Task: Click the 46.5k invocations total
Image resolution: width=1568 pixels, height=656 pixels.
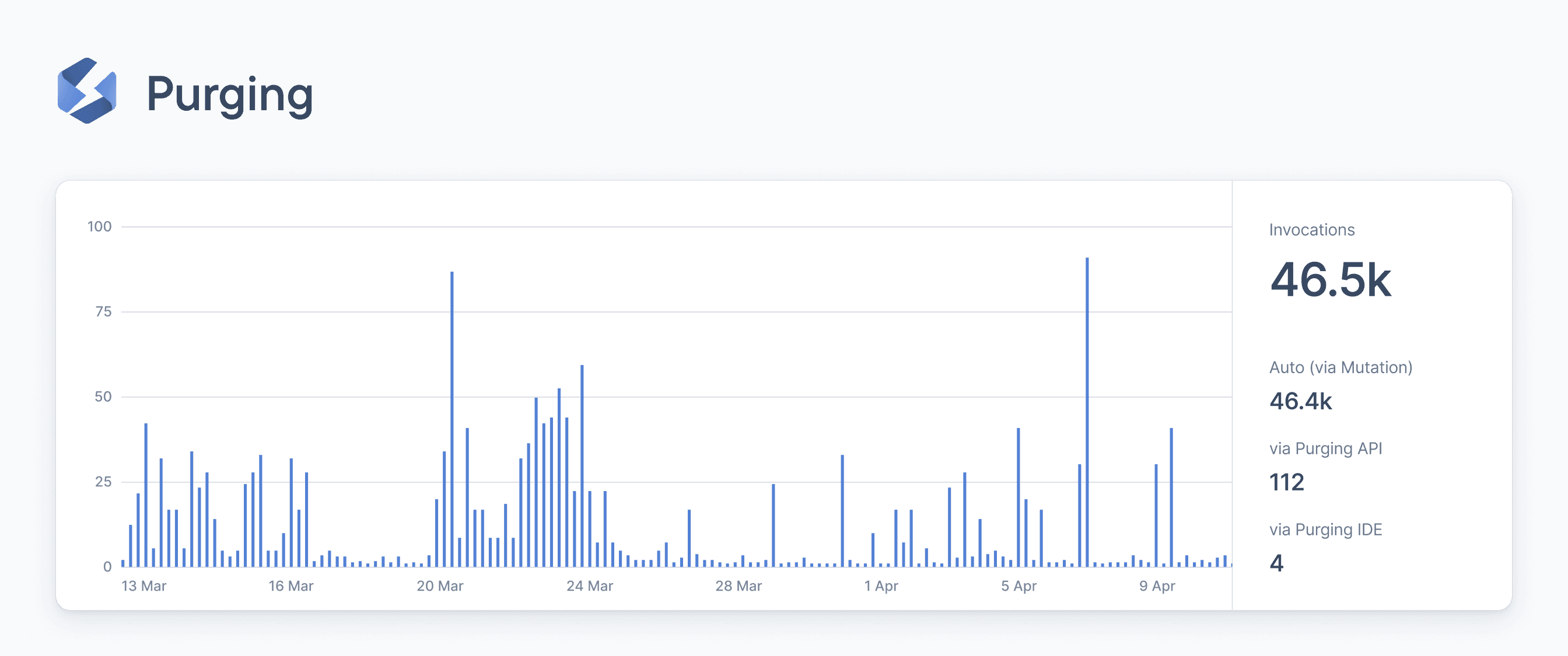Action: 1330,280
